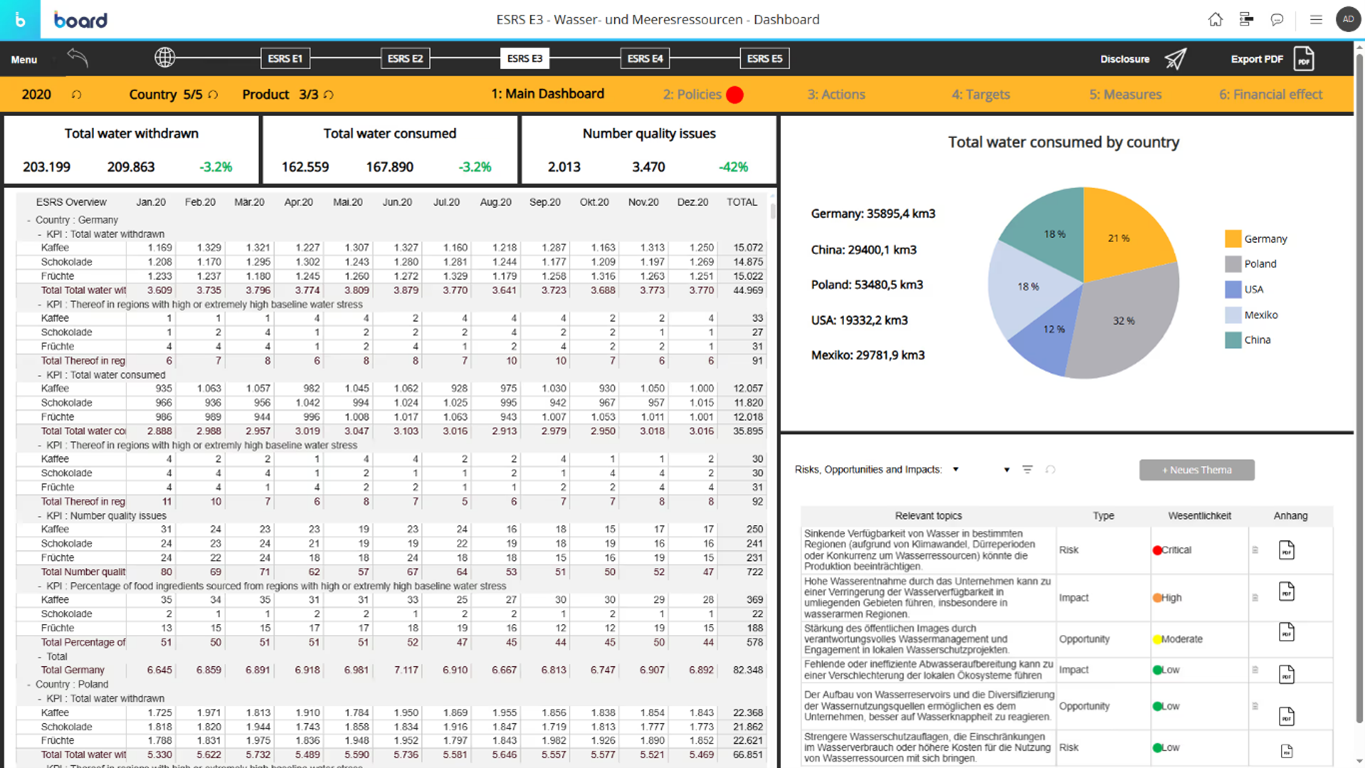Reset the 2020 year selection

[x=76, y=95]
